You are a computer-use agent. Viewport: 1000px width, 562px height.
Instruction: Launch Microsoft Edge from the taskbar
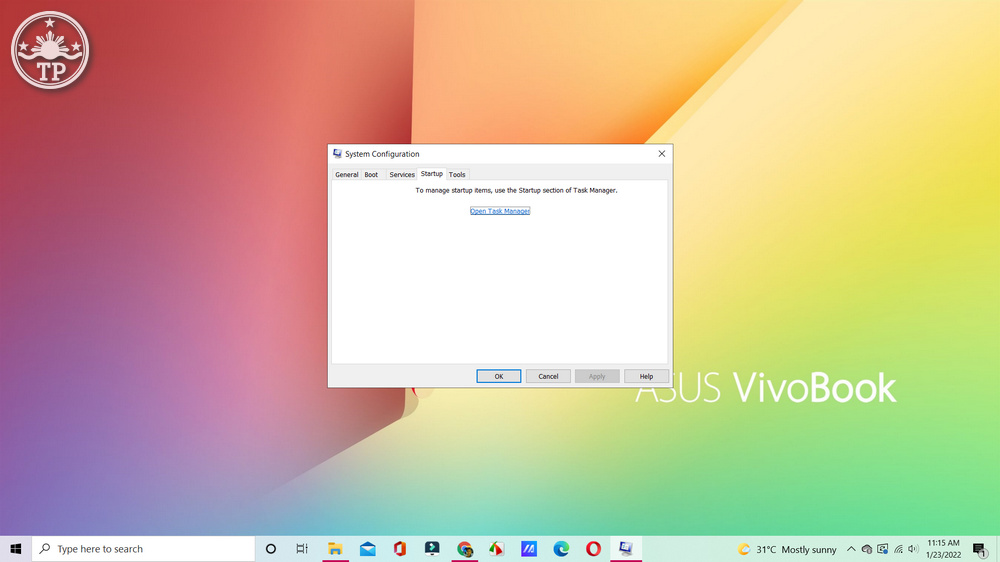coord(561,549)
